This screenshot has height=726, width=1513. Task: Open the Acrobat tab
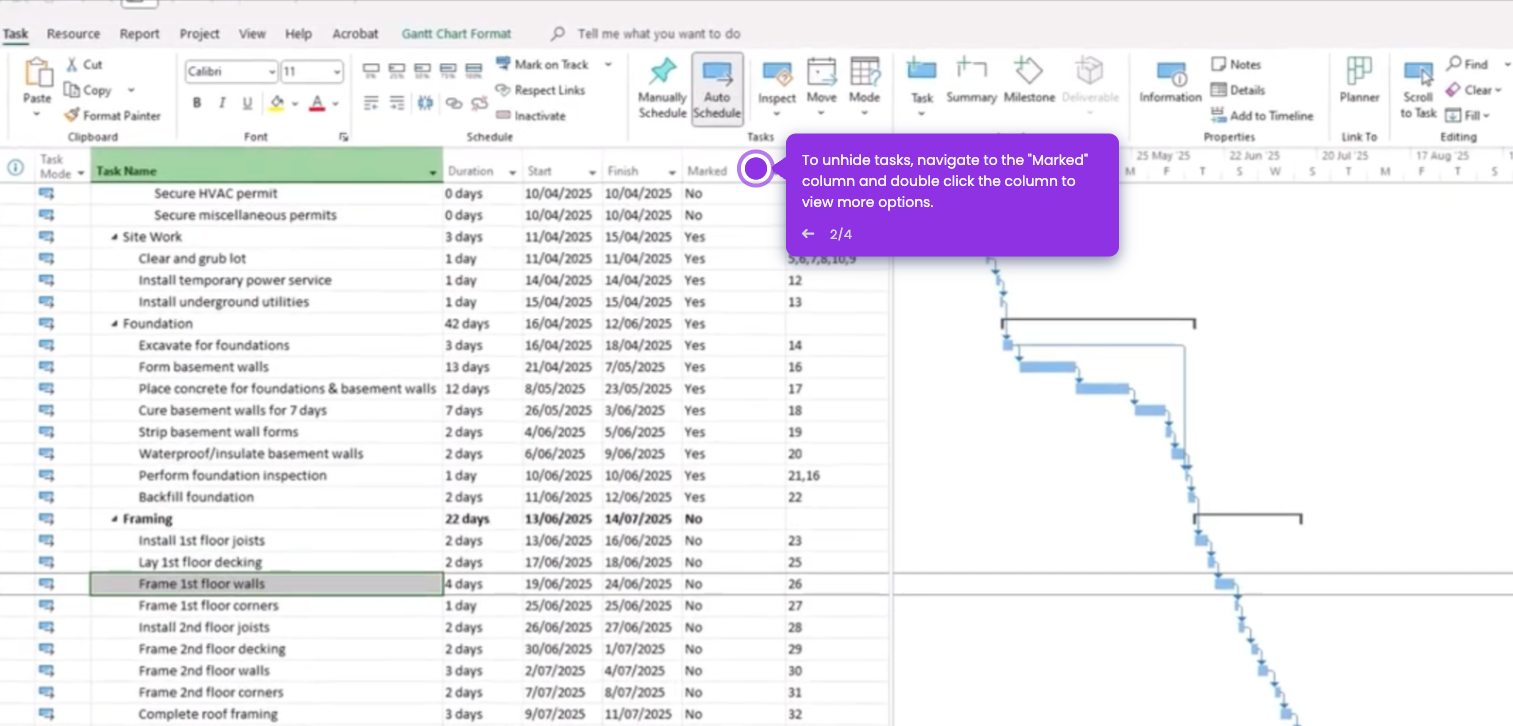355,34
